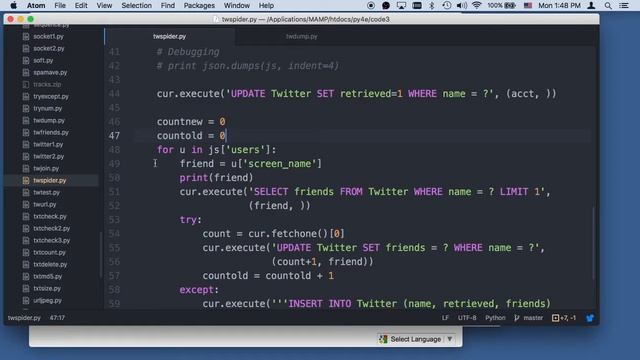Open the Find menu
640x360 pixels.
[167, 5]
